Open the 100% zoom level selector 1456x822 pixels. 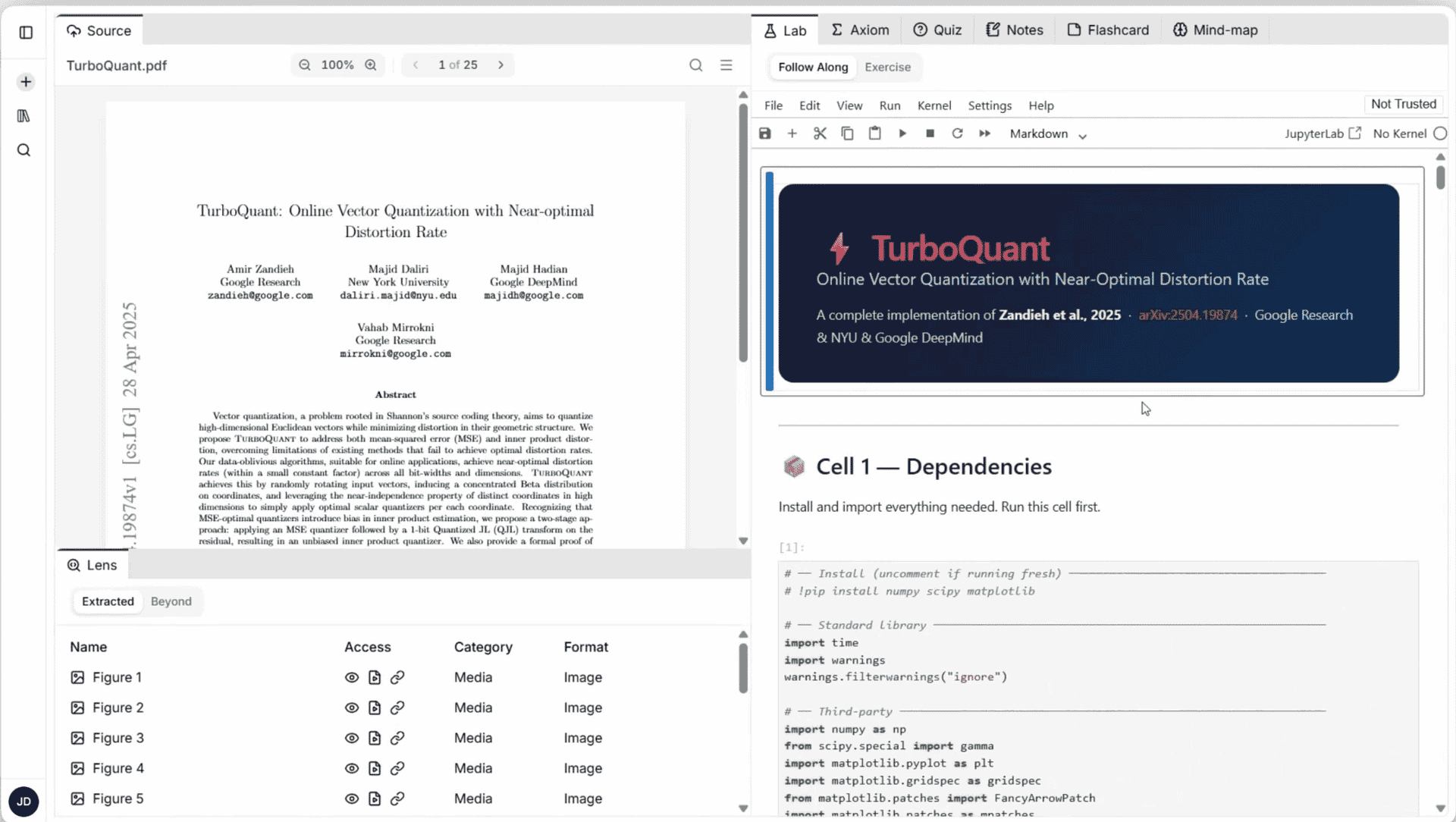click(x=337, y=65)
